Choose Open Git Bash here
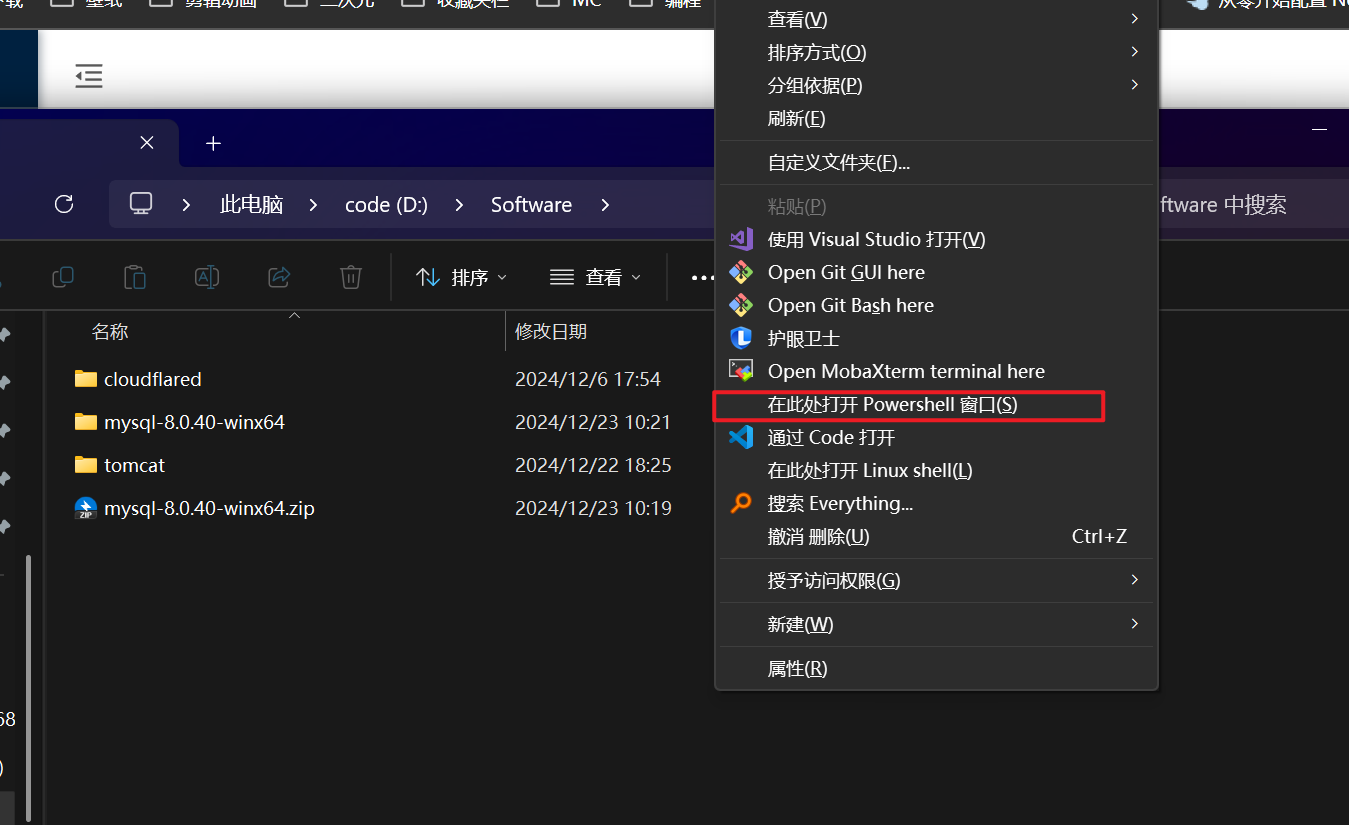1349x825 pixels. click(850, 305)
